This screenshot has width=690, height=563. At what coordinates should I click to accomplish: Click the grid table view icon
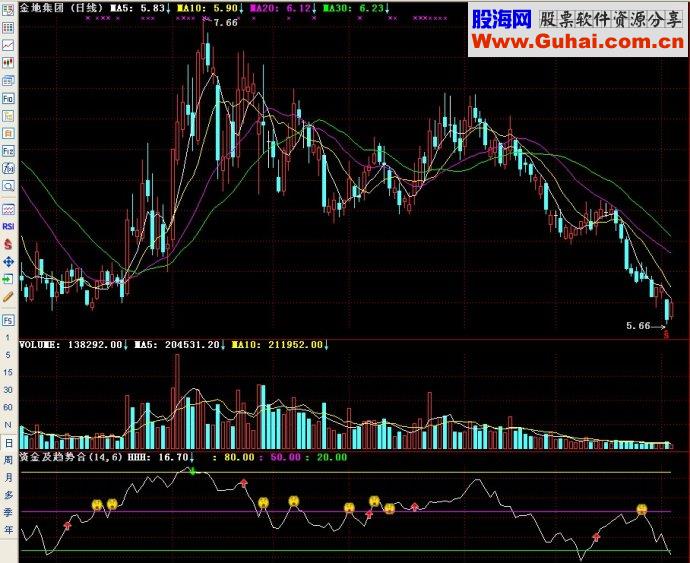click(8, 28)
